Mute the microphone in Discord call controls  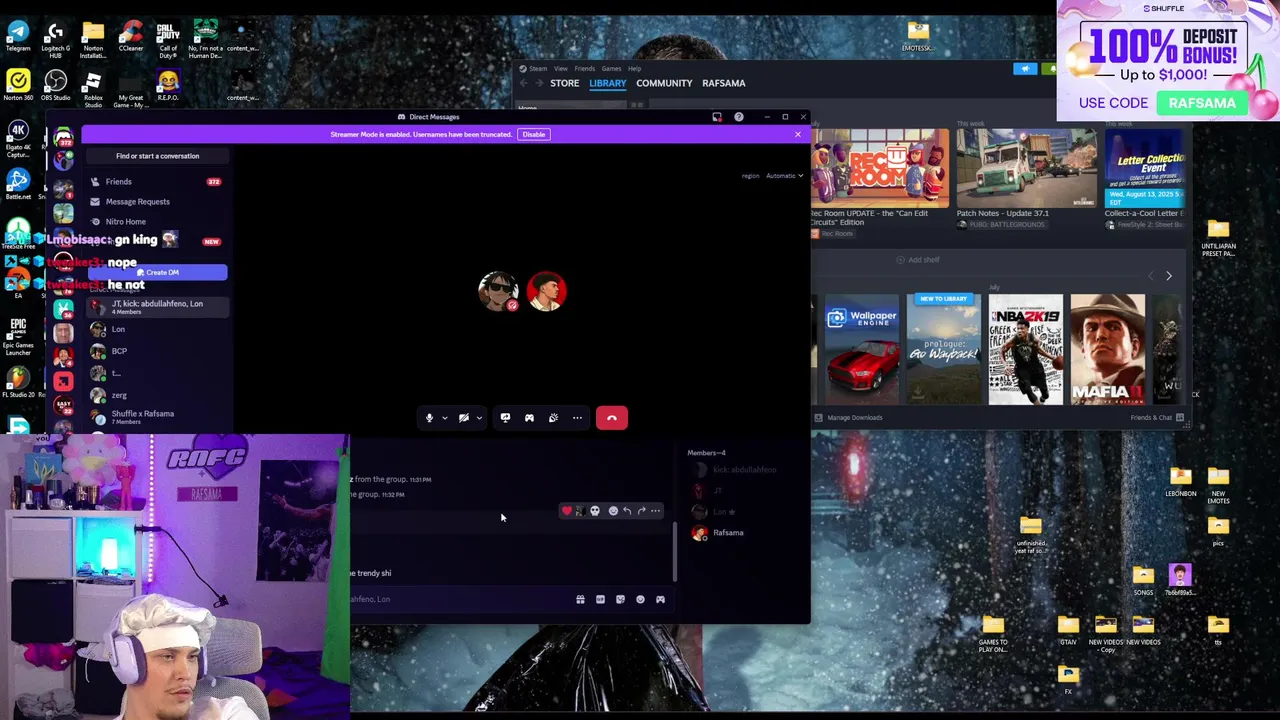429,418
